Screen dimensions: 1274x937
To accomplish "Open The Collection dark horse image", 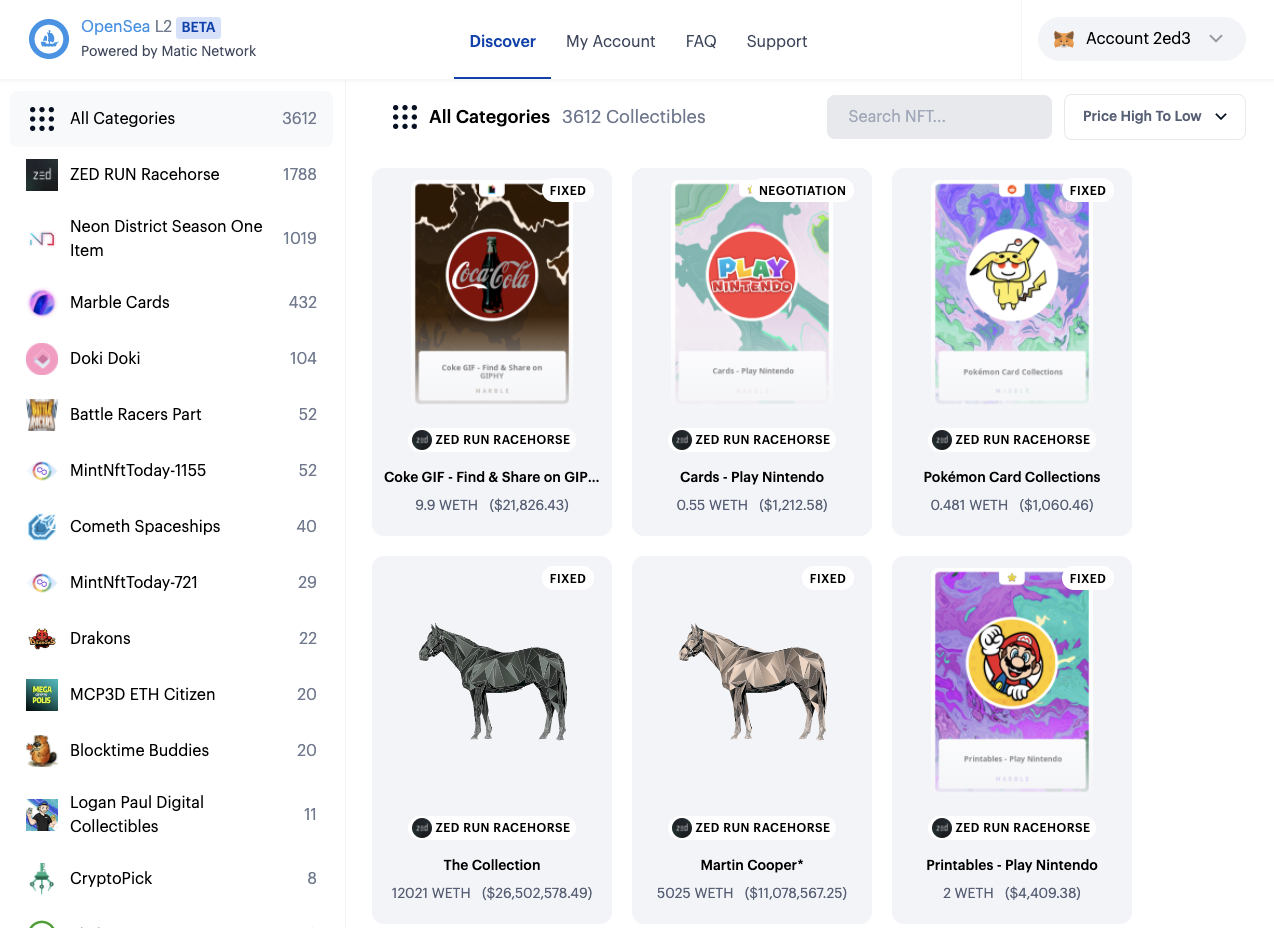I will pos(492,680).
